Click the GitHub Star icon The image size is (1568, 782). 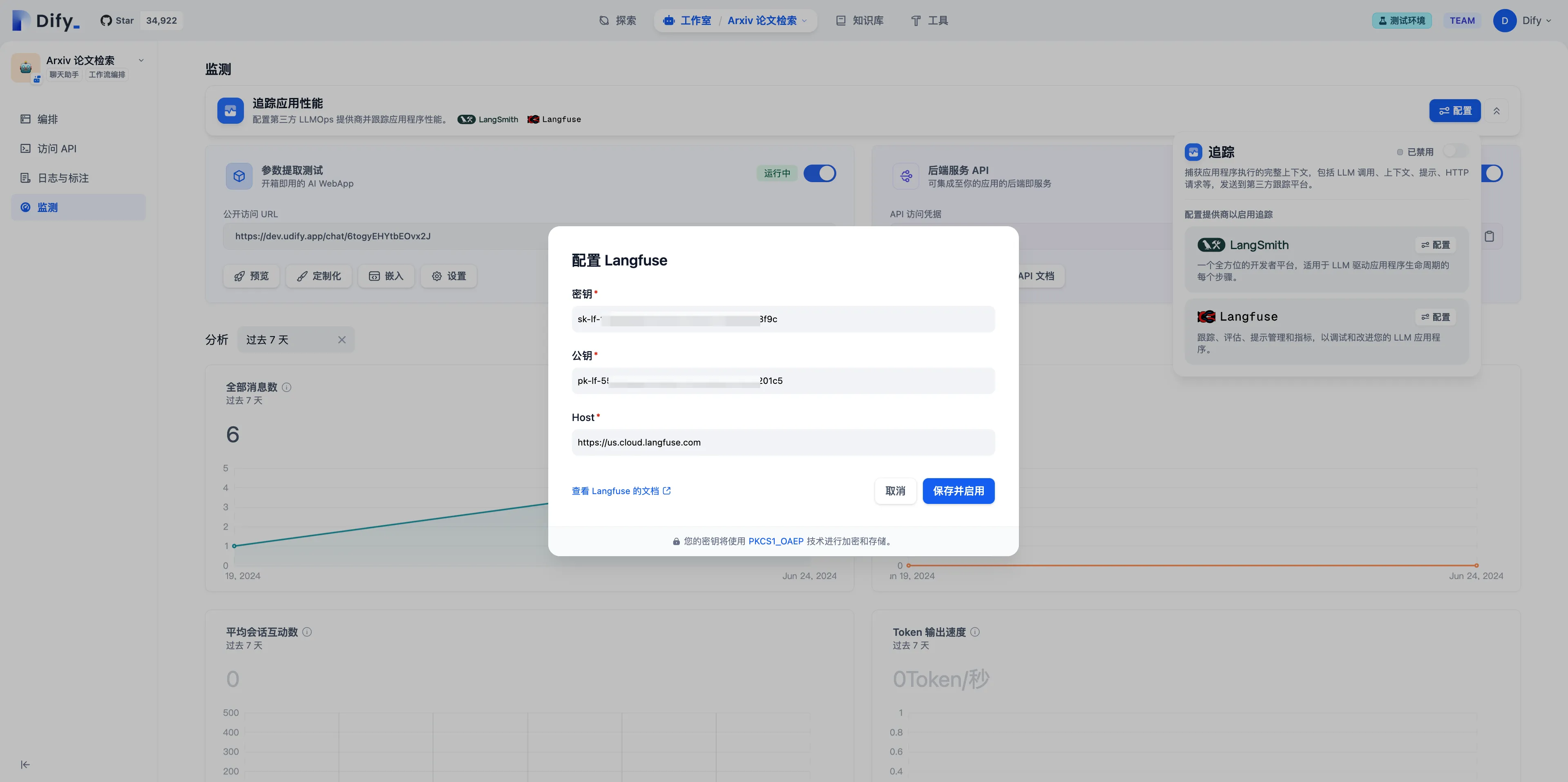click(106, 21)
